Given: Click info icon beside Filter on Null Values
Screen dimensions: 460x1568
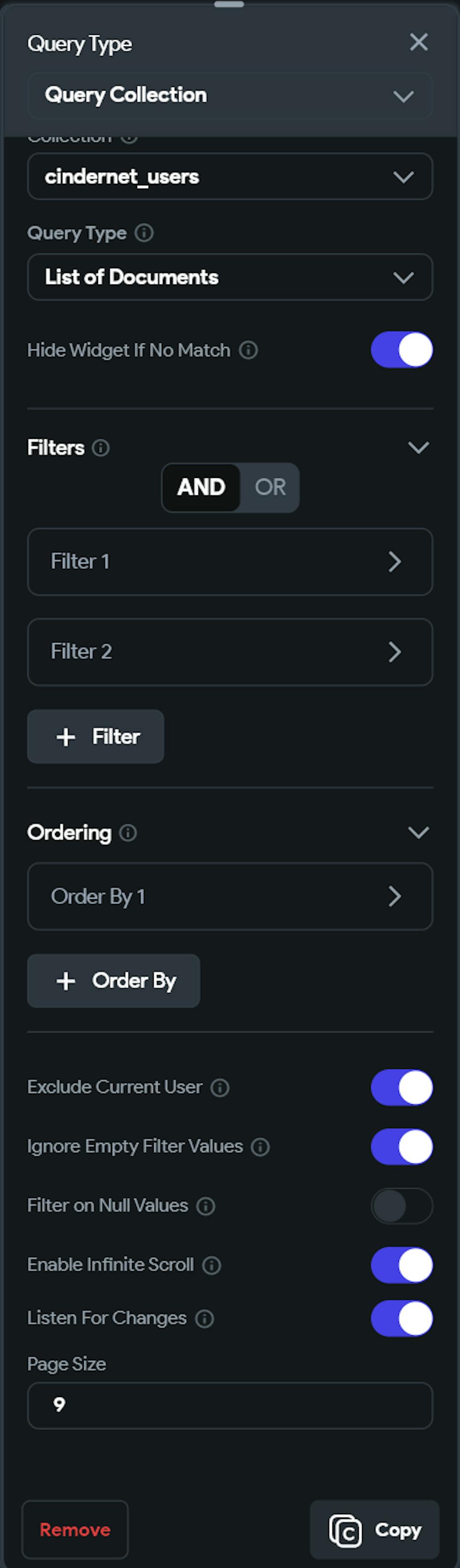Looking at the screenshot, I should (x=206, y=1206).
